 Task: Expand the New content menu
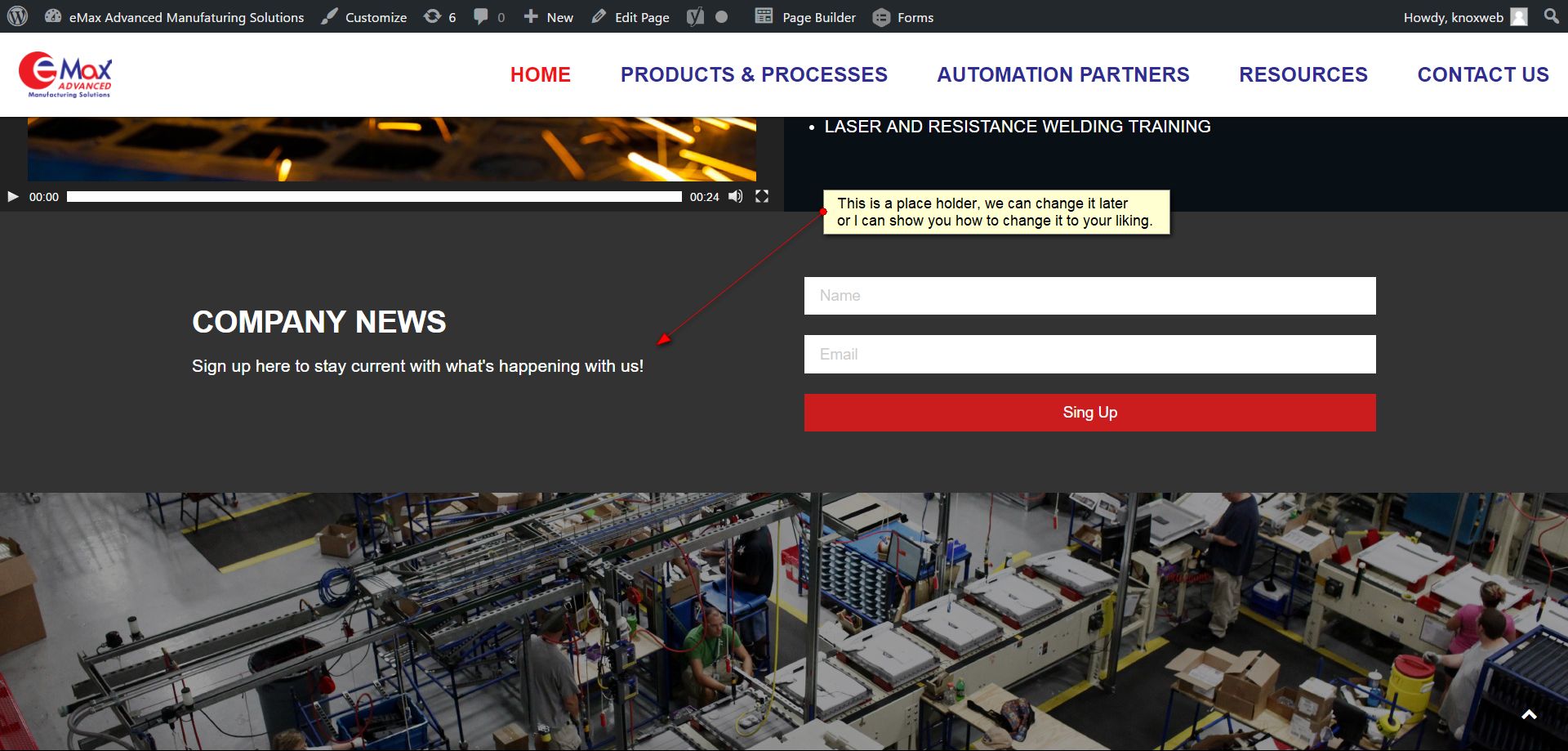[549, 17]
